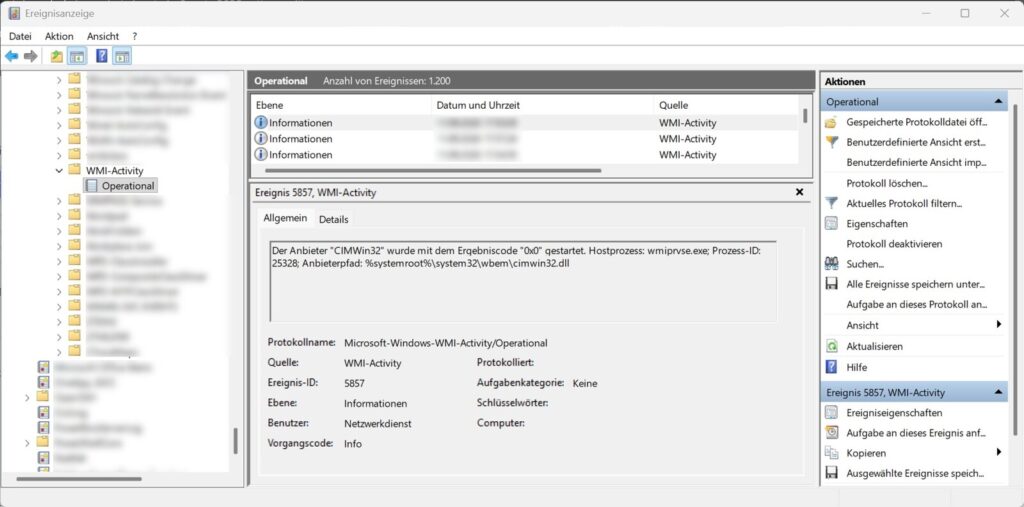The width and height of the screenshot is (1024, 507).
Task: Go back with the blue left arrow
Action: click(x=11, y=57)
